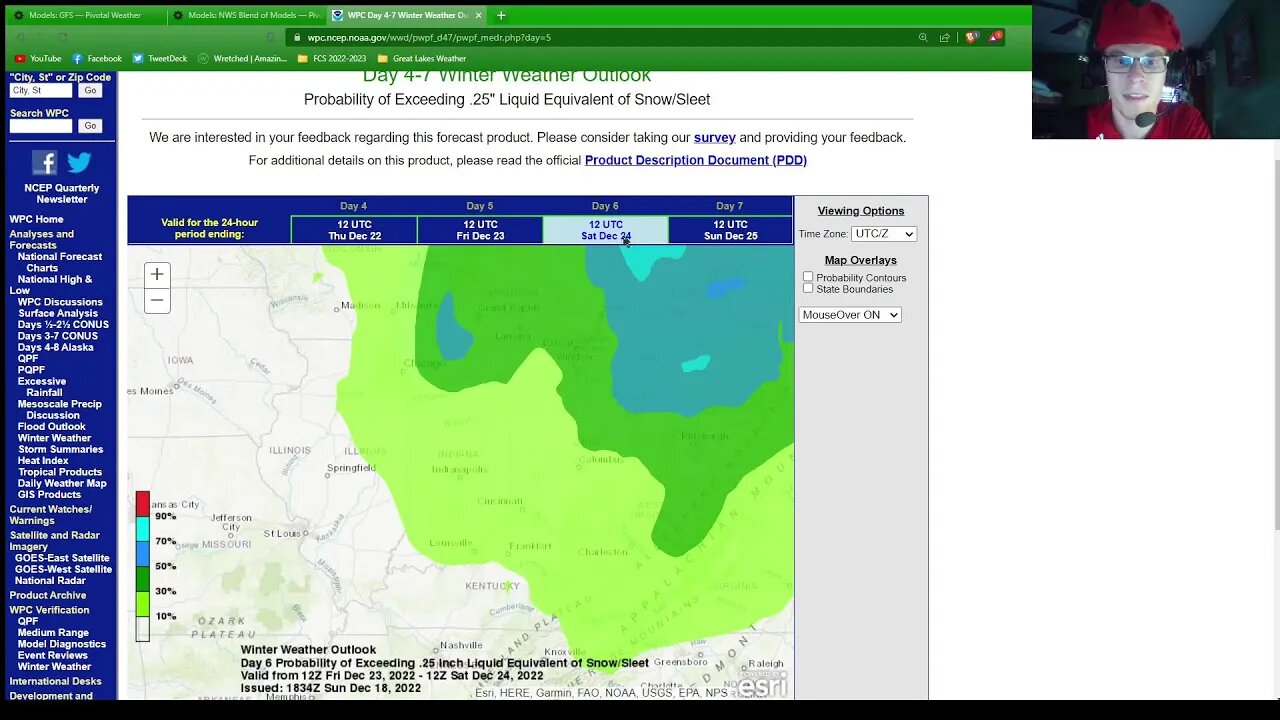Switch to Models: GFS Pivotal Weather tab
Screen dimensions: 1280x720
84,15
